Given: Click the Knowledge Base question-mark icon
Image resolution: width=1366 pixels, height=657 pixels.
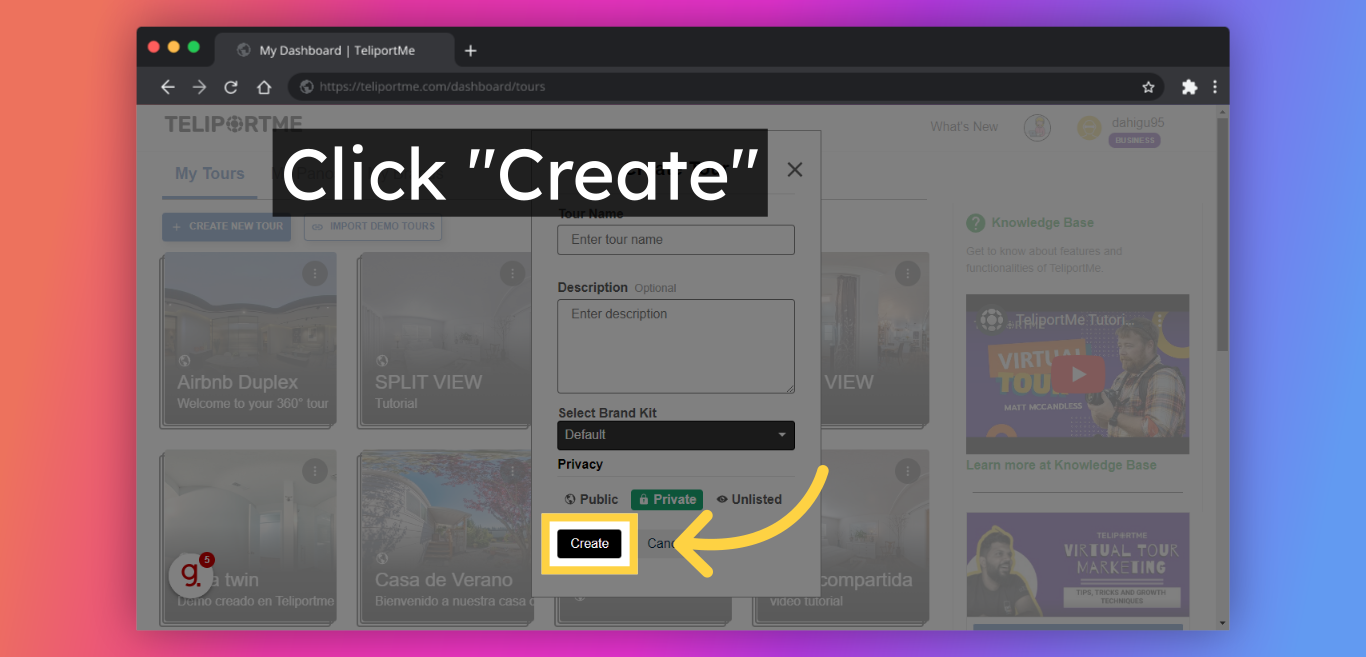Looking at the screenshot, I should coord(976,223).
